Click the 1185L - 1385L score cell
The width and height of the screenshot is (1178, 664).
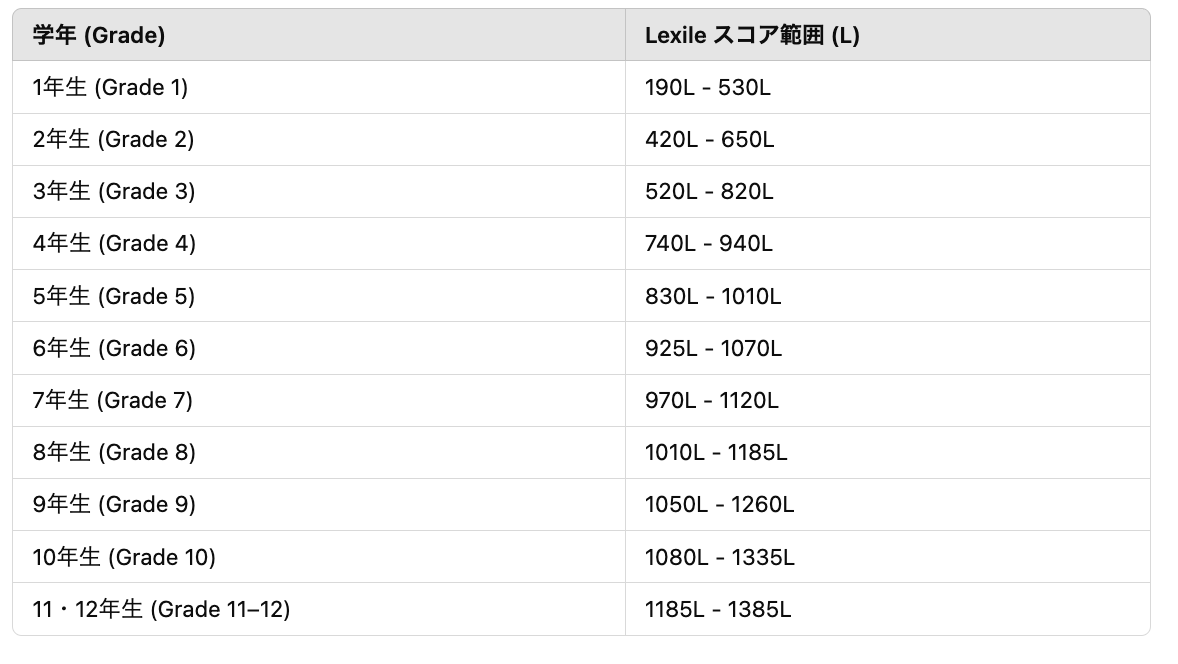coord(719,609)
